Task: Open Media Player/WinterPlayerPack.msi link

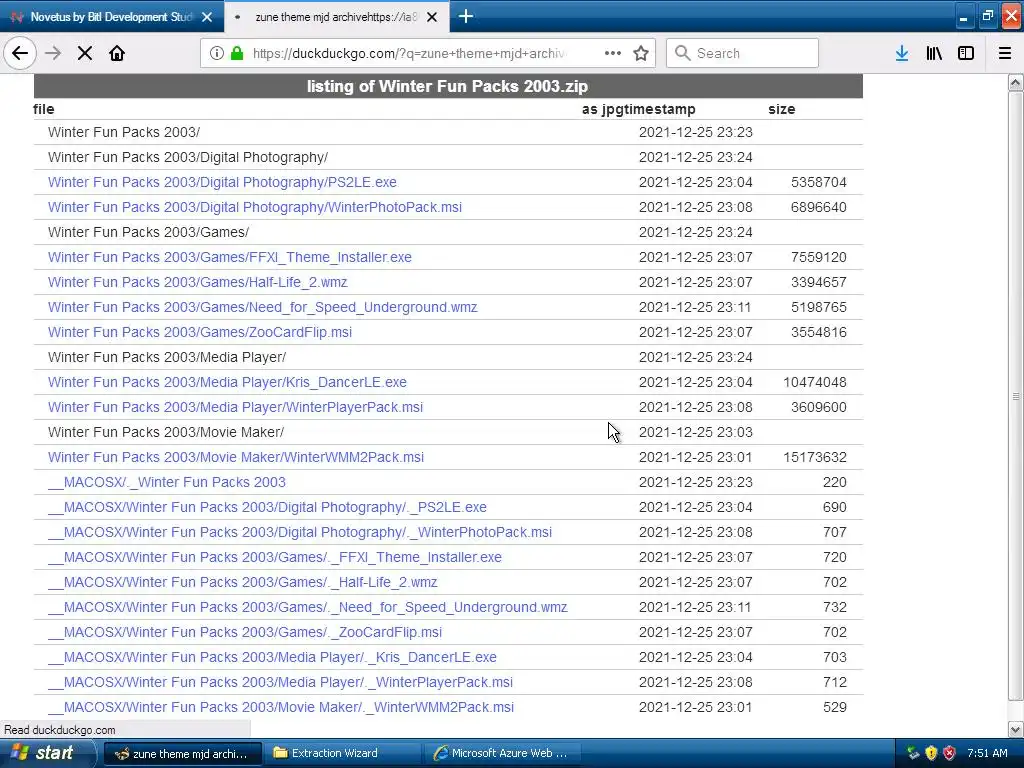Action: [235, 407]
